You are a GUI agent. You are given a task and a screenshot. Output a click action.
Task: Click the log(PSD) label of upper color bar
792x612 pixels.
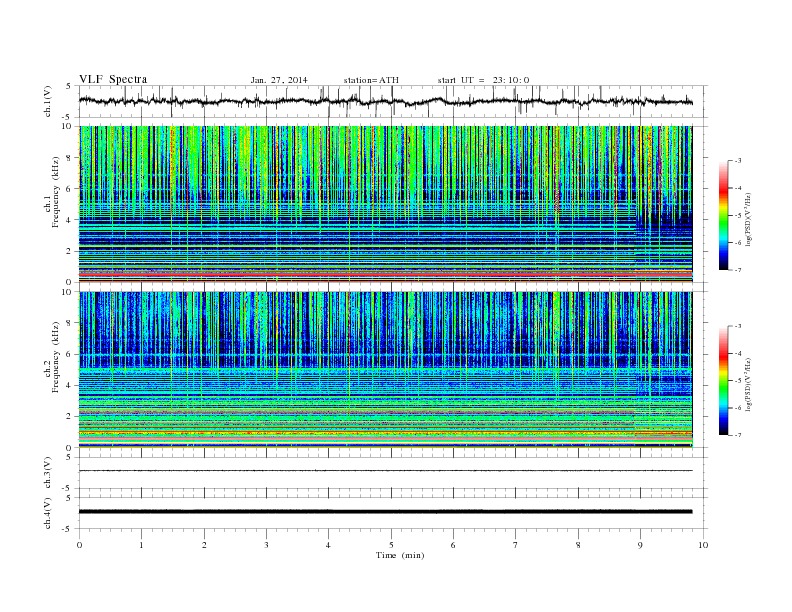coord(749,220)
